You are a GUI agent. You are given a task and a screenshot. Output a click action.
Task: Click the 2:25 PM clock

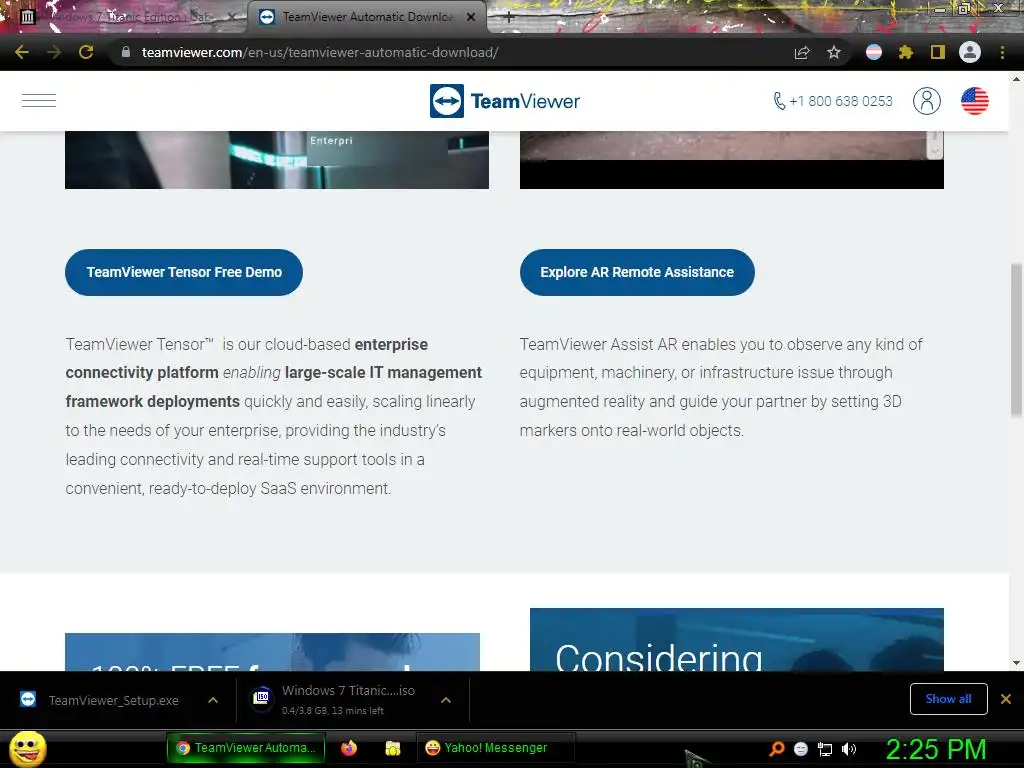click(936, 749)
